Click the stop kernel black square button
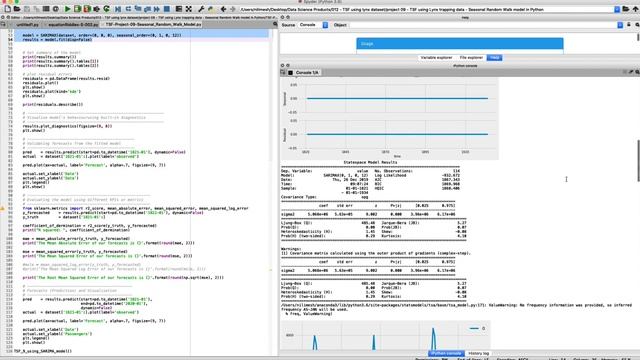 290,73
